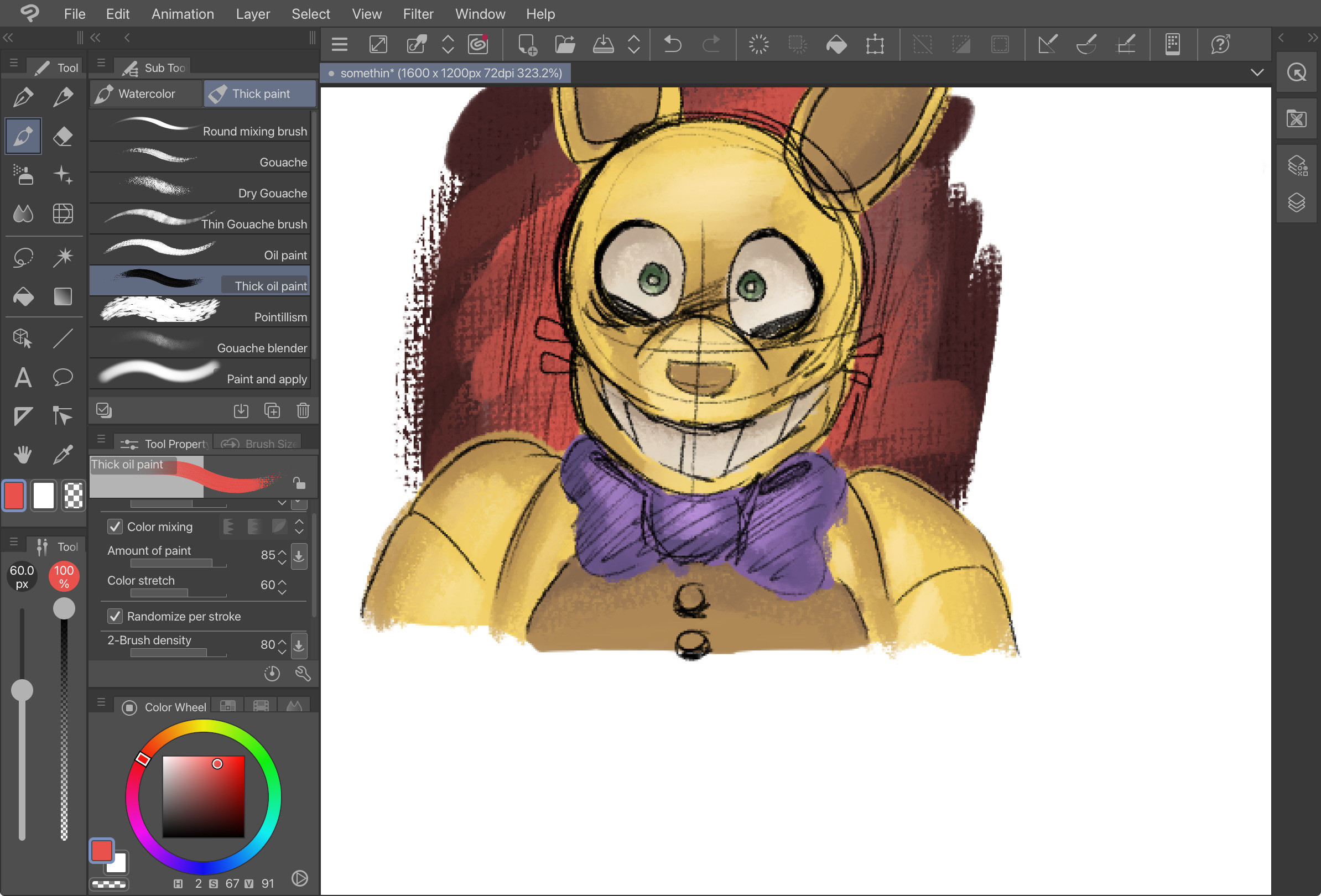The image size is (1321, 896).
Task: Open Tool palette hamburger menu
Action: (x=14, y=63)
